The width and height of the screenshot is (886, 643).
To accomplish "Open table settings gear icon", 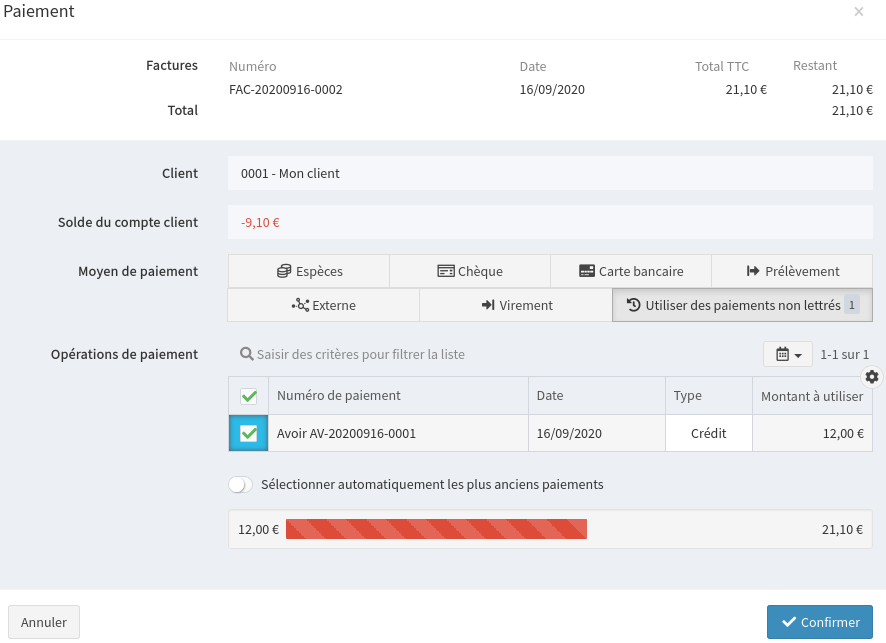I will (872, 377).
